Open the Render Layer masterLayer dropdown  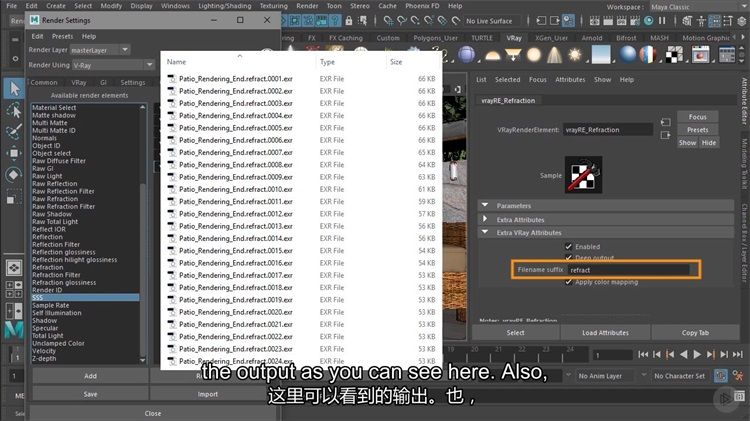100,50
